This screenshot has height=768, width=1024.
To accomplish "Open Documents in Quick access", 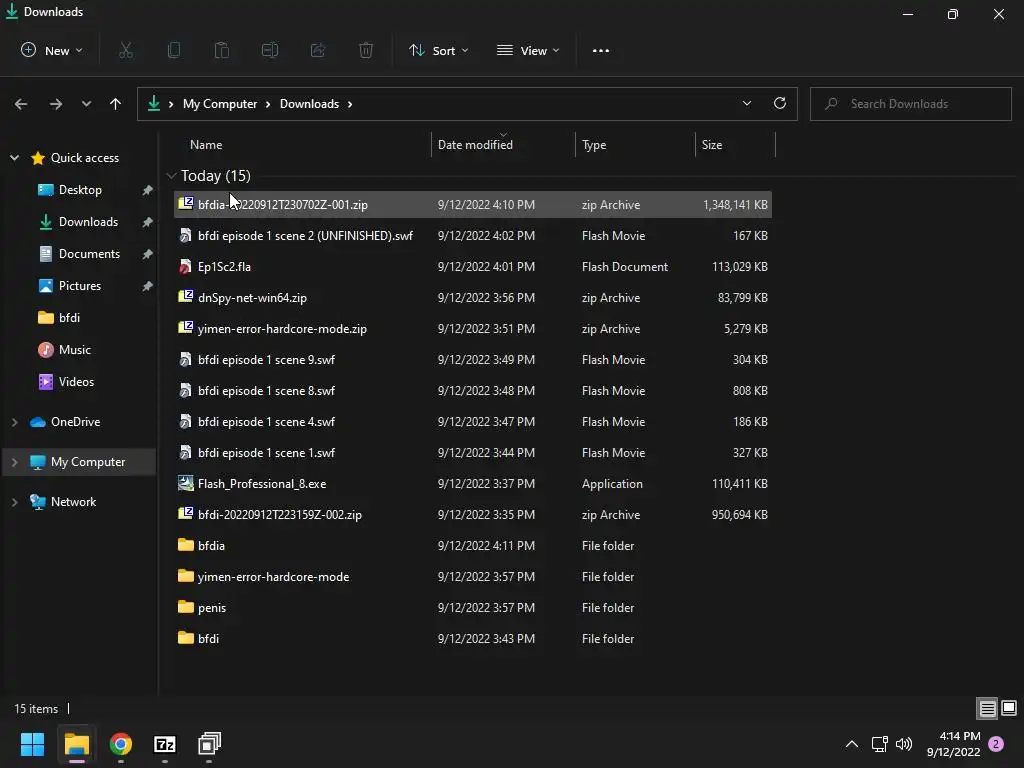I will (89, 253).
